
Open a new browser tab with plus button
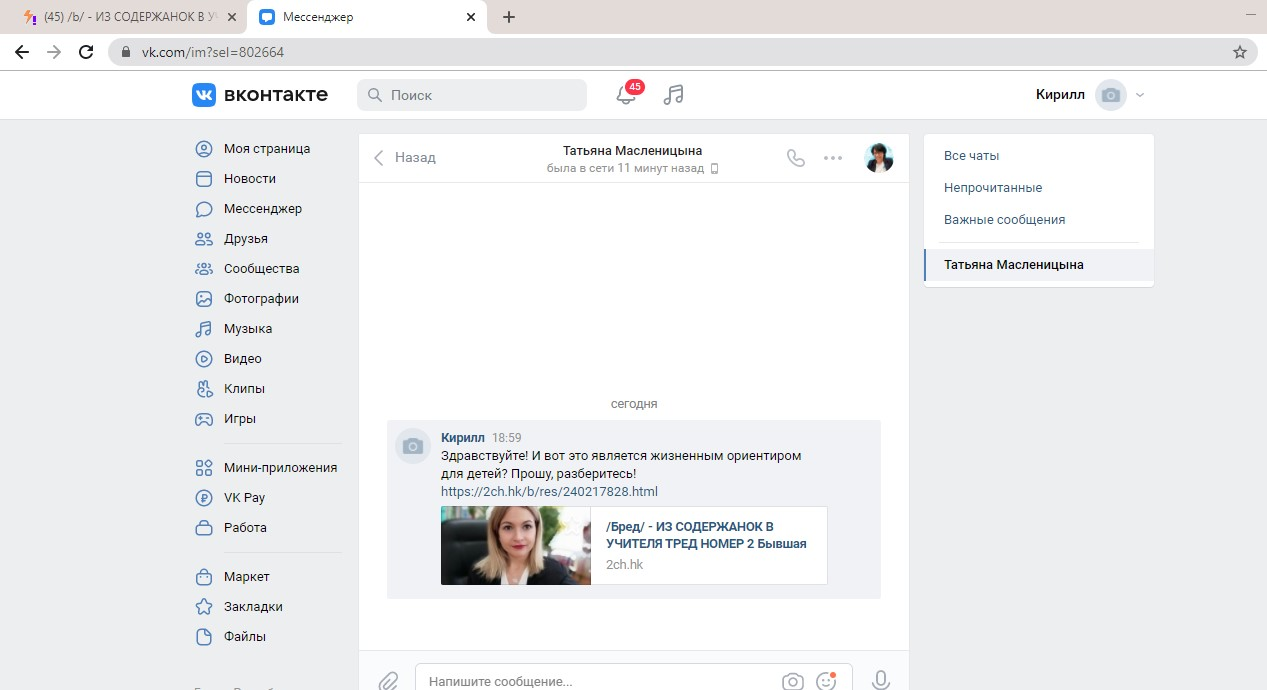point(509,17)
